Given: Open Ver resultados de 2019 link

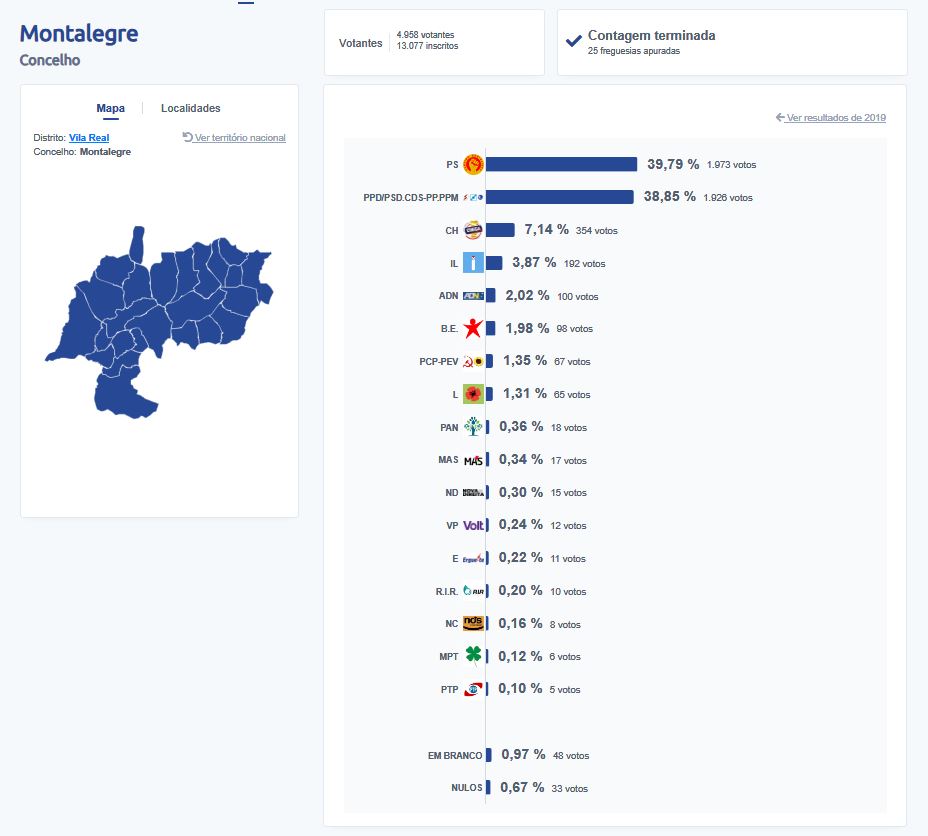Looking at the screenshot, I should point(831,118).
